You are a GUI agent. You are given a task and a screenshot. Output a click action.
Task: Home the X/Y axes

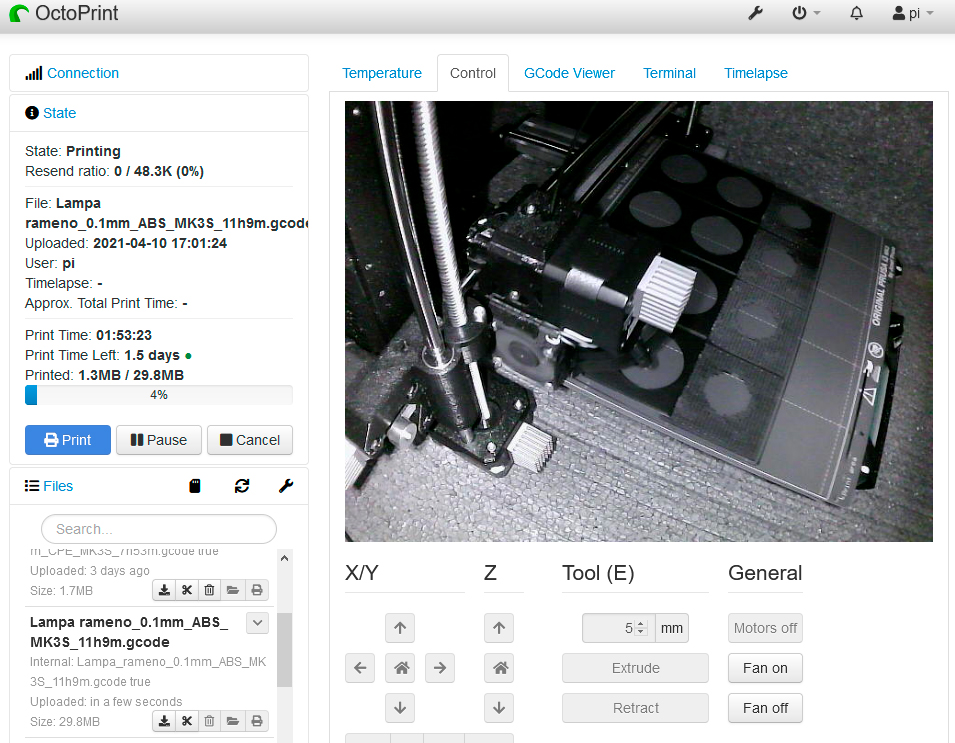[400, 668]
